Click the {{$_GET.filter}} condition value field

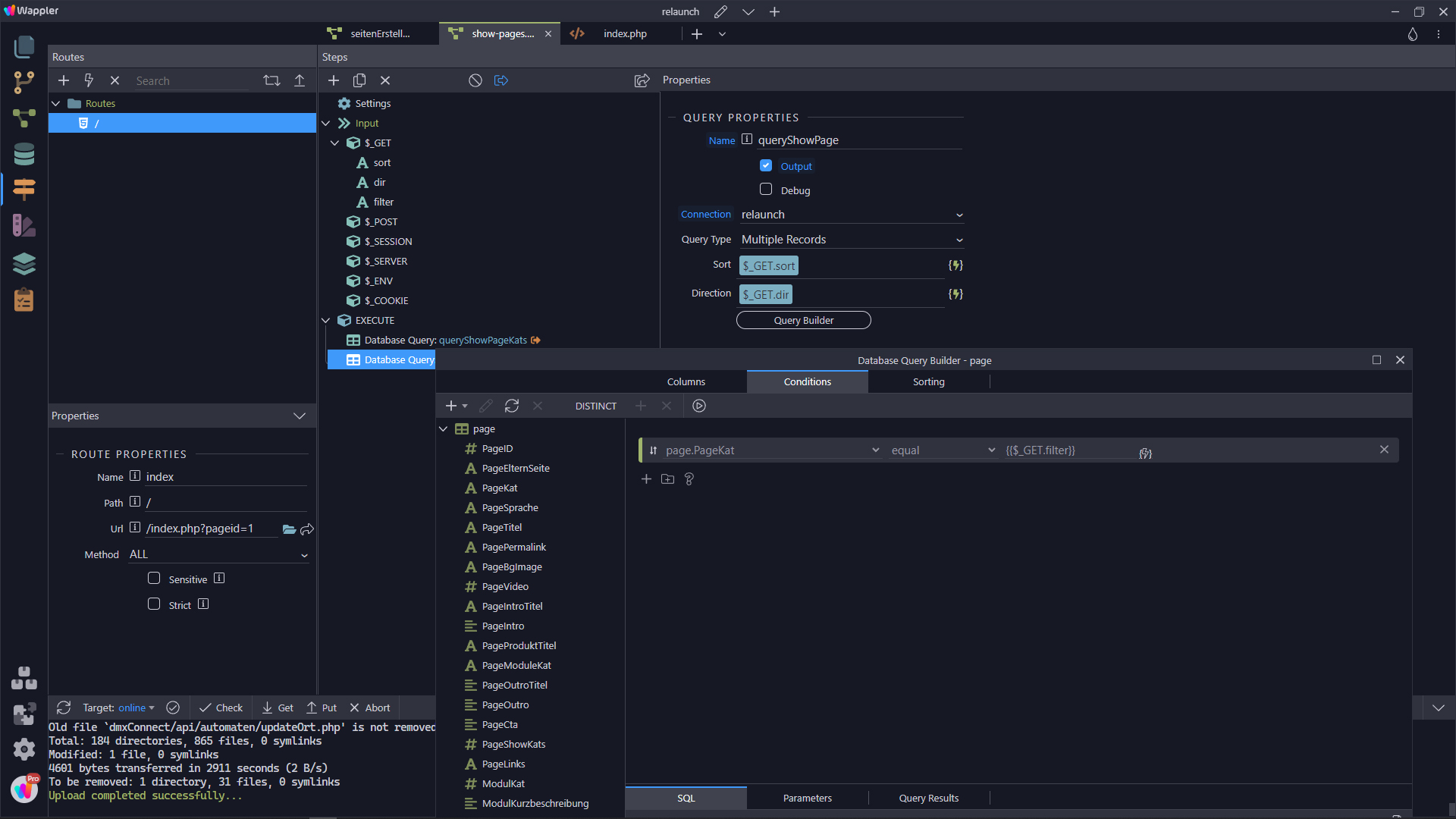tap(1062, 450)
